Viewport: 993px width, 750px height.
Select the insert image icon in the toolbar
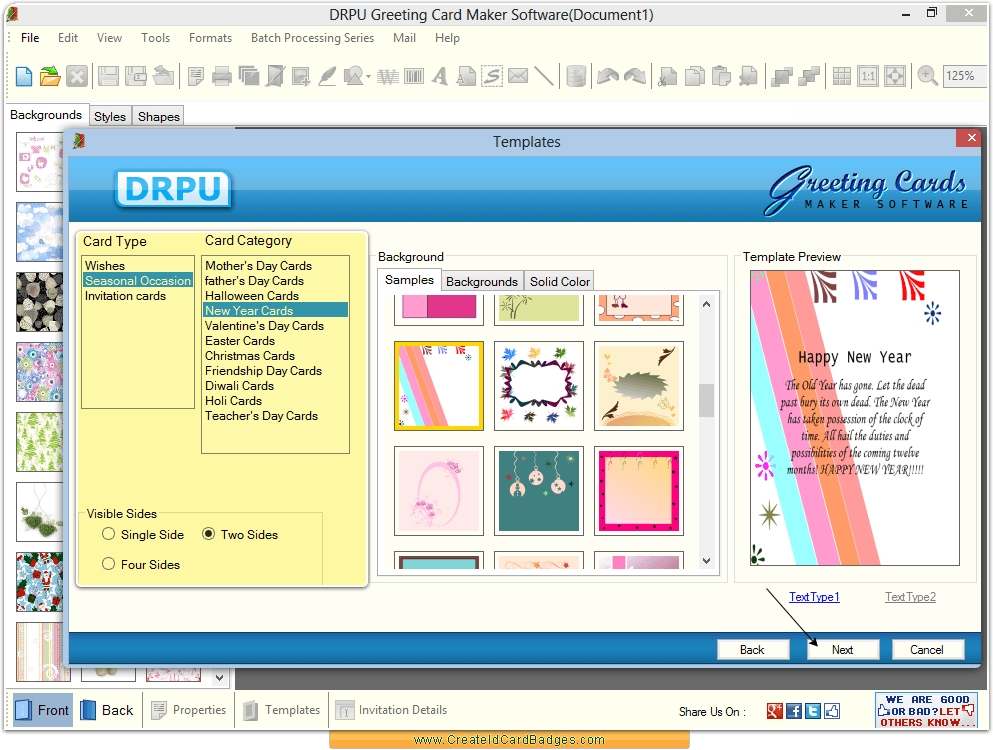(x=301, y=77)
